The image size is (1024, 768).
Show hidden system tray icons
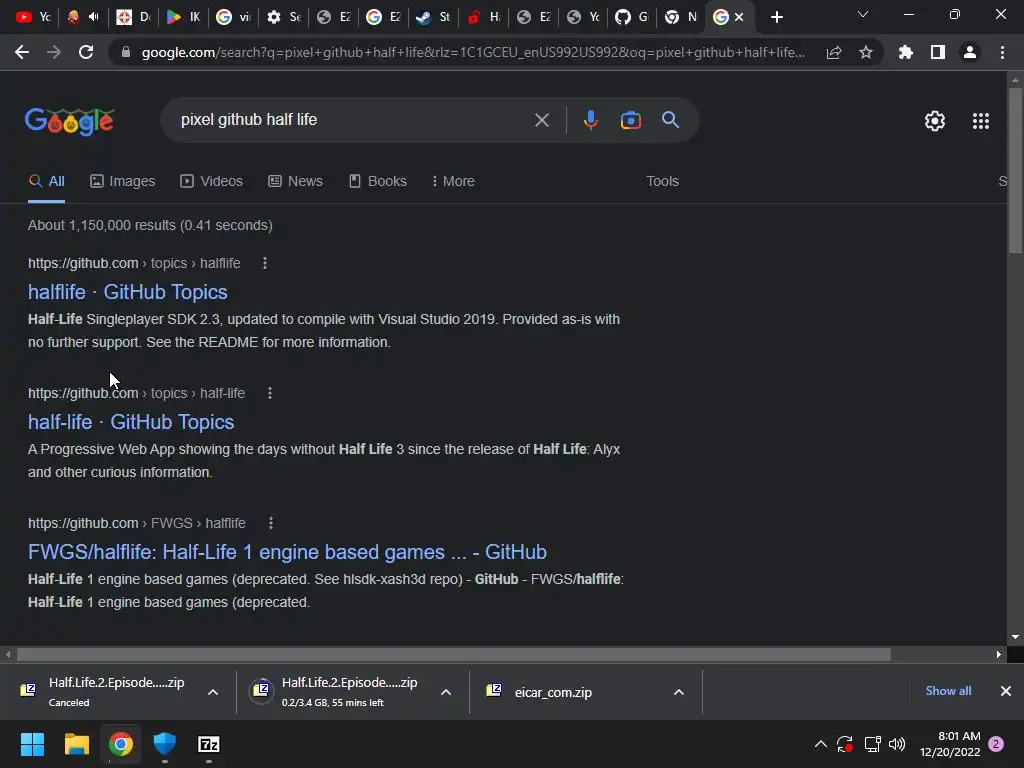[x=821, y=744]
